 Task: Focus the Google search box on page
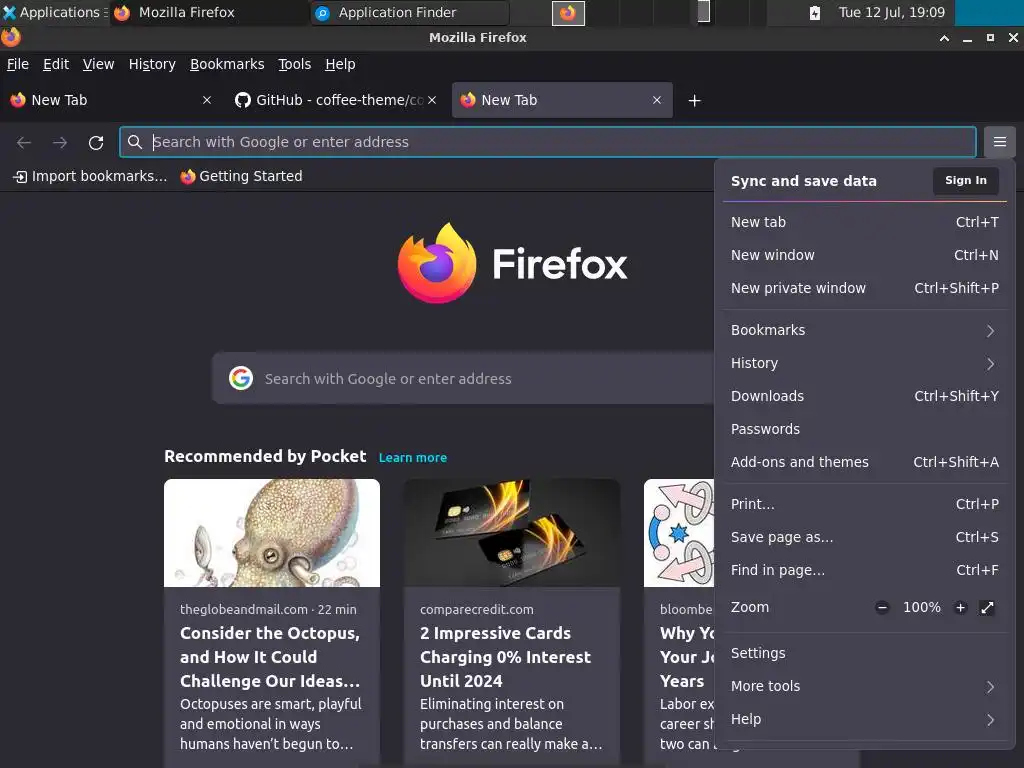[x=462, y=378]
